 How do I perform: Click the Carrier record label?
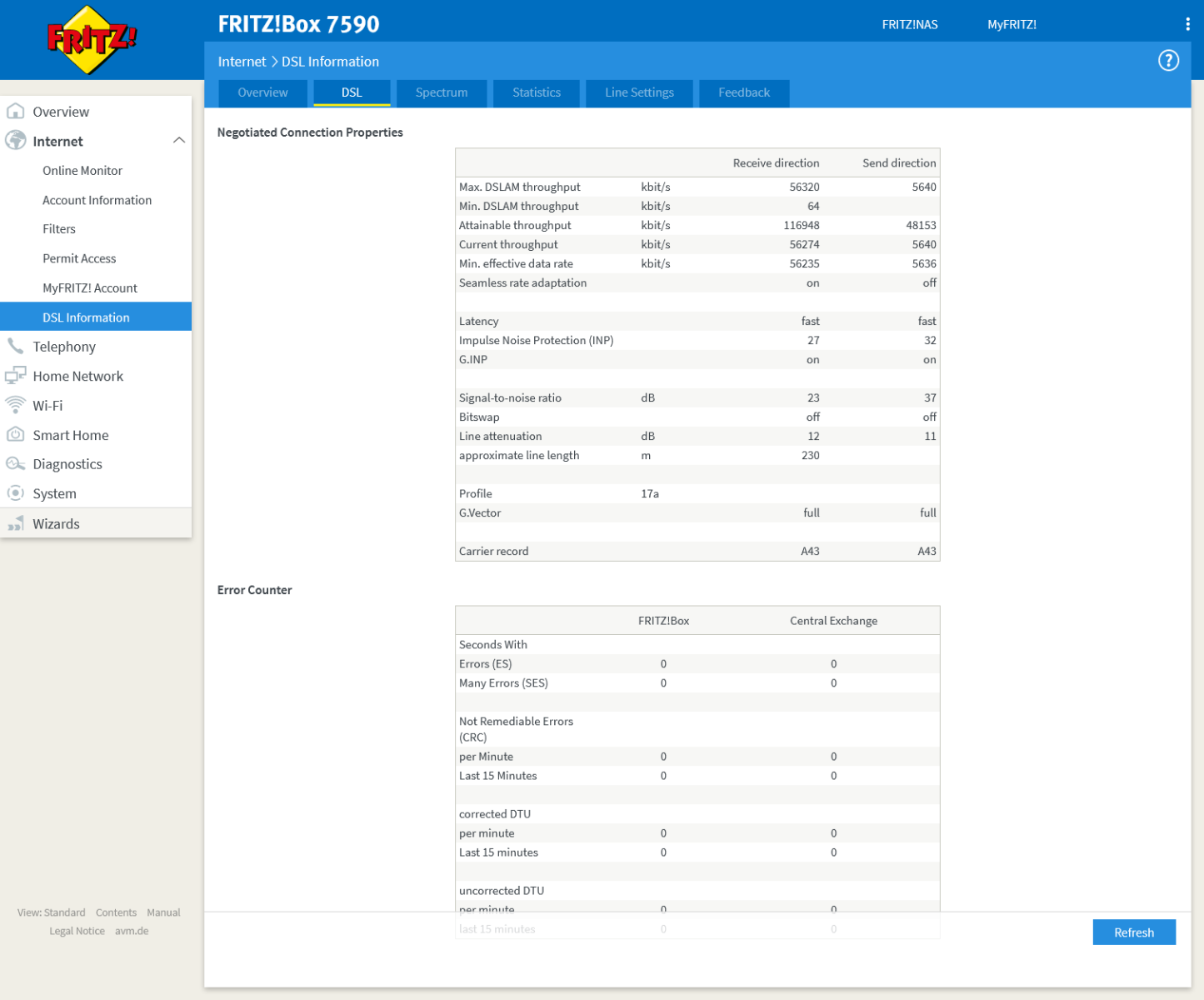[493, 551]
